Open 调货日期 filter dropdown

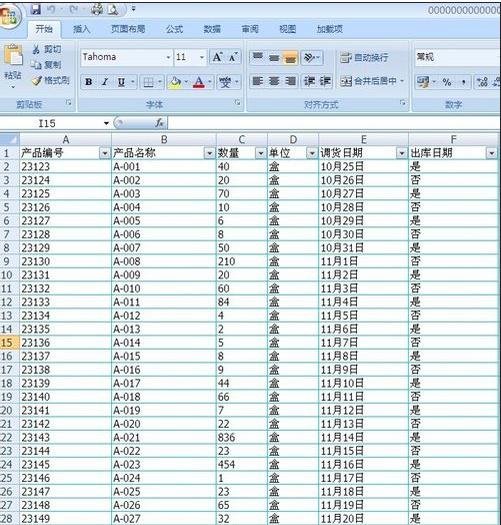tap(402, 153)
